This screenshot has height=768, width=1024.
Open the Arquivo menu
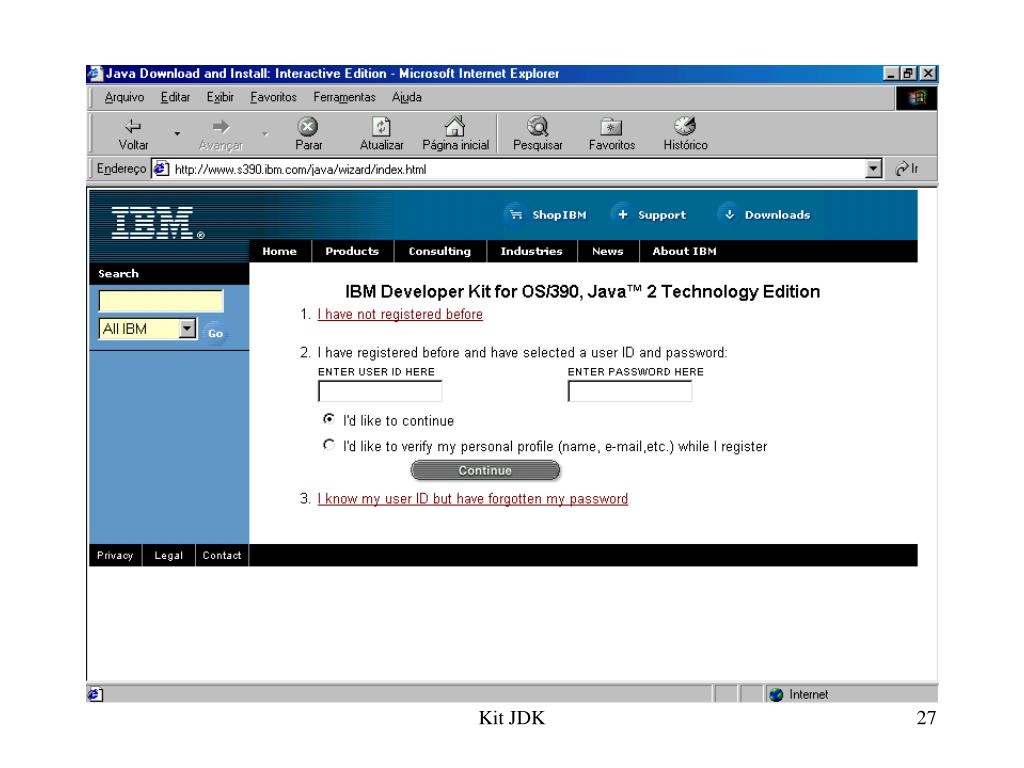pyautogui.click(x=124, y=97)
